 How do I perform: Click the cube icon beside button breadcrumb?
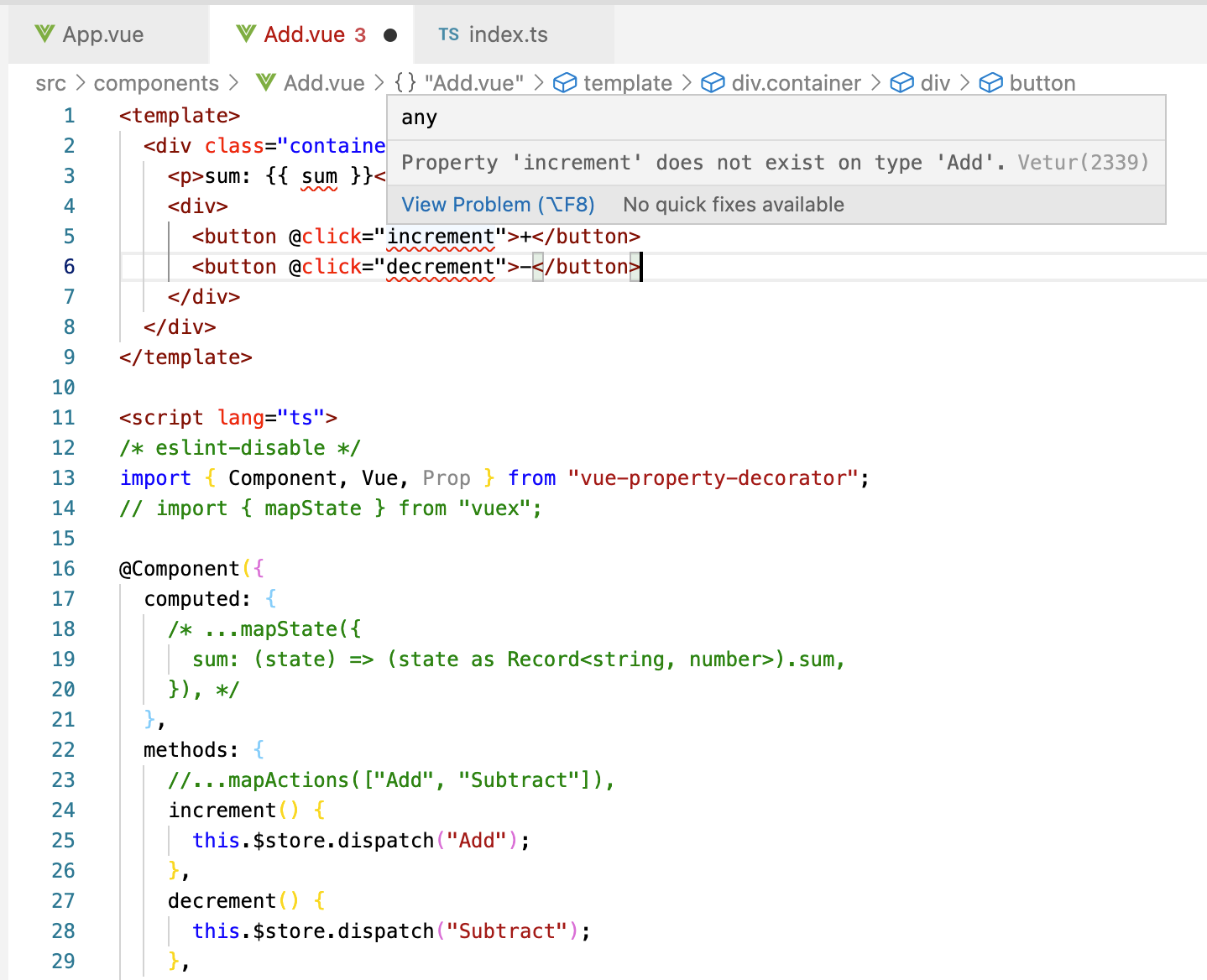pyautogui.click(x=991, y=82)
